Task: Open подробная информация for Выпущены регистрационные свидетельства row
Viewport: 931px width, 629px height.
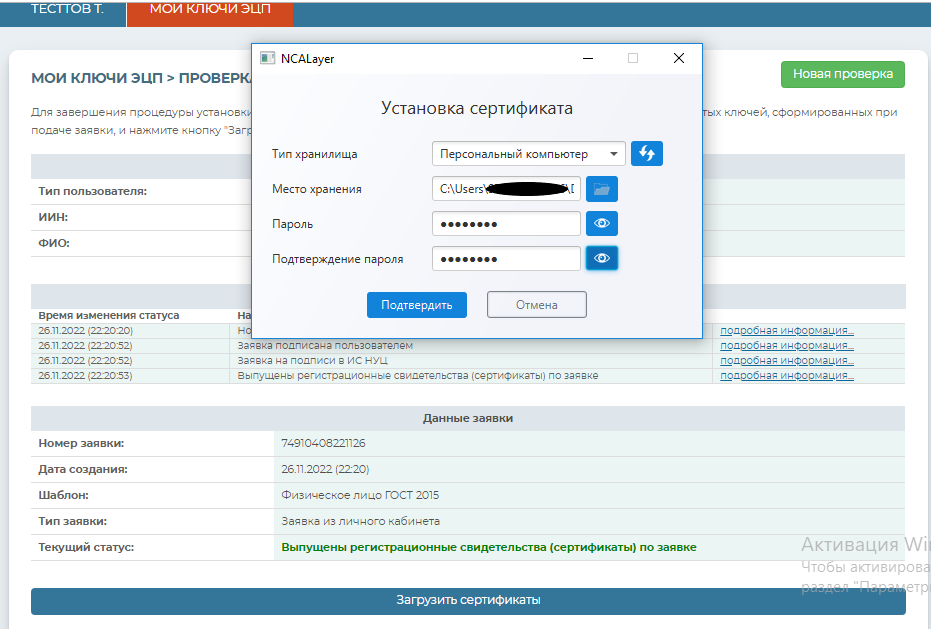Action: point(786,376)
